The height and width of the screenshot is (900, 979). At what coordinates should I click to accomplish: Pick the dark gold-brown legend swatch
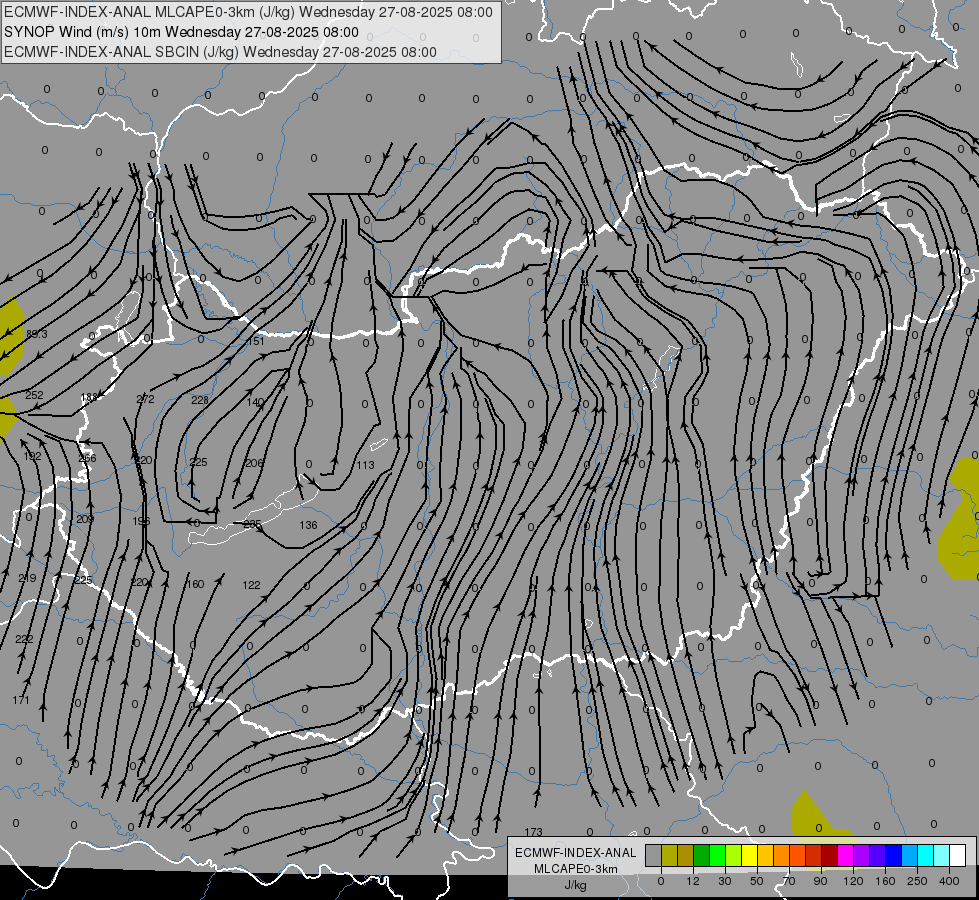click(686, 855)
